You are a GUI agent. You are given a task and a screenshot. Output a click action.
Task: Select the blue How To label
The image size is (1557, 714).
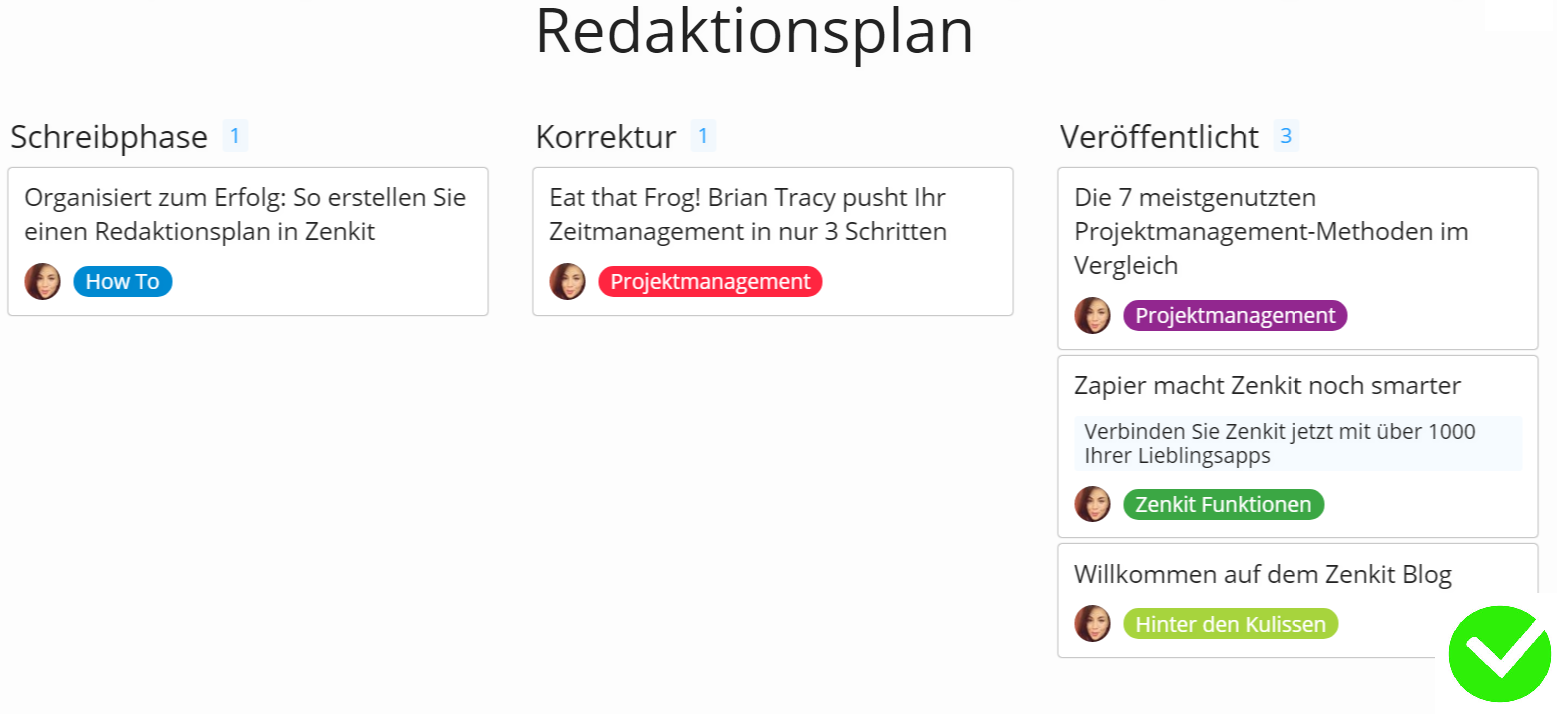pos(123,282)
